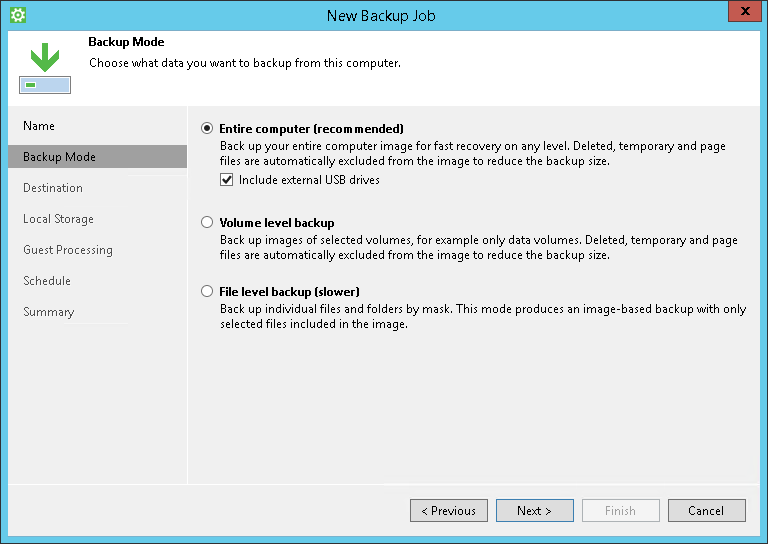Viewport: 768px width, 544px height.
Task: Cancel the backup job wizard
Action: click(x=706, y=511)
